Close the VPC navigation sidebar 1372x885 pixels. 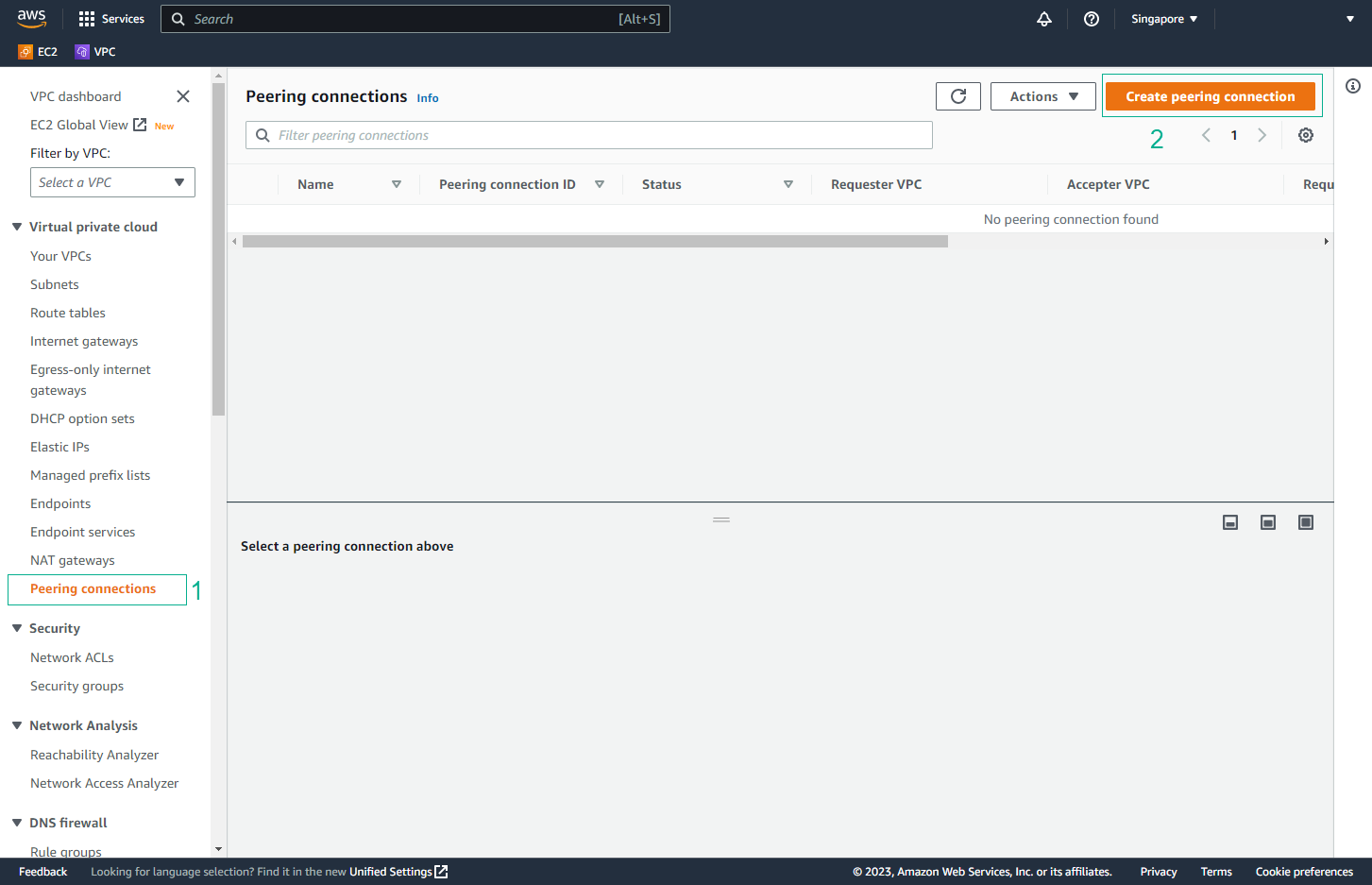click(183, 96)
